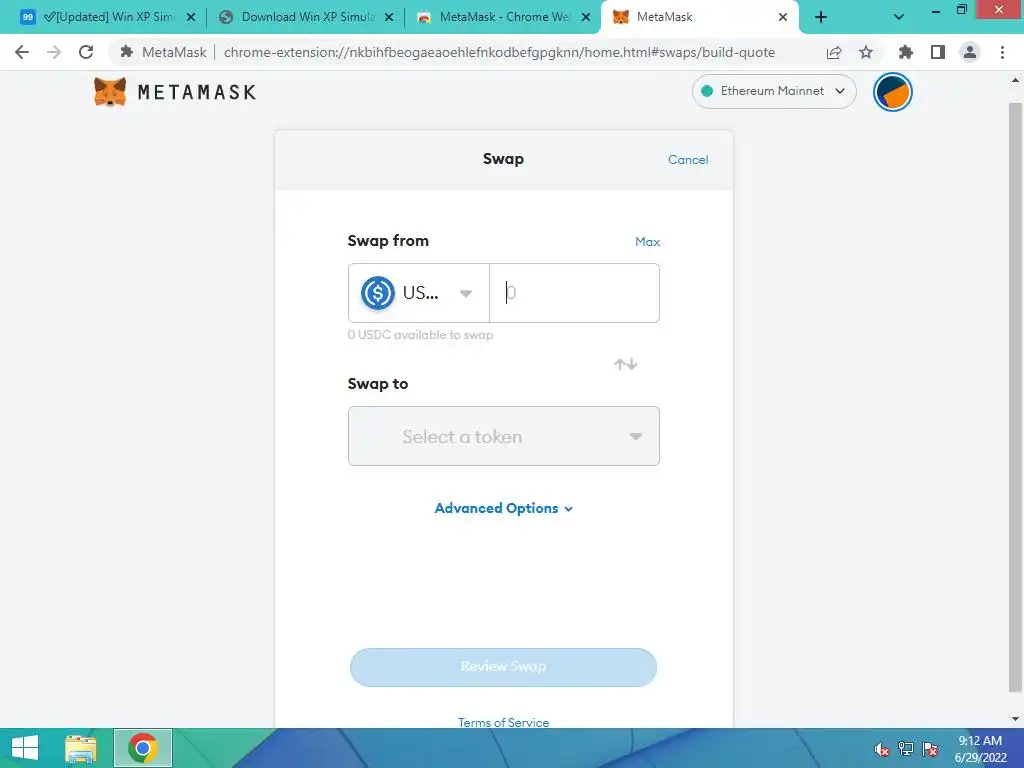The image size is (1024, 768).
Task: Click the Max link
Action: (x=647, y=242)
